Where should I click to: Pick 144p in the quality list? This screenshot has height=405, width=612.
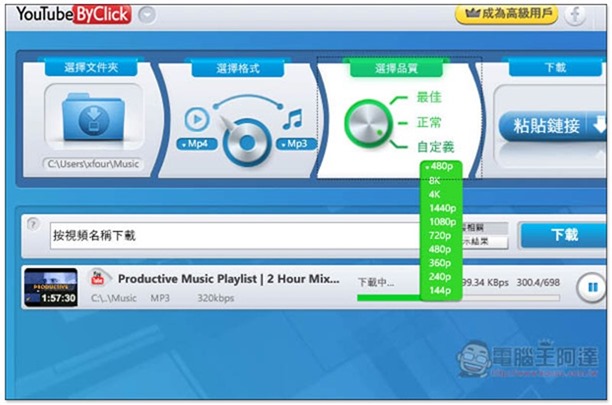coord(440,290)
